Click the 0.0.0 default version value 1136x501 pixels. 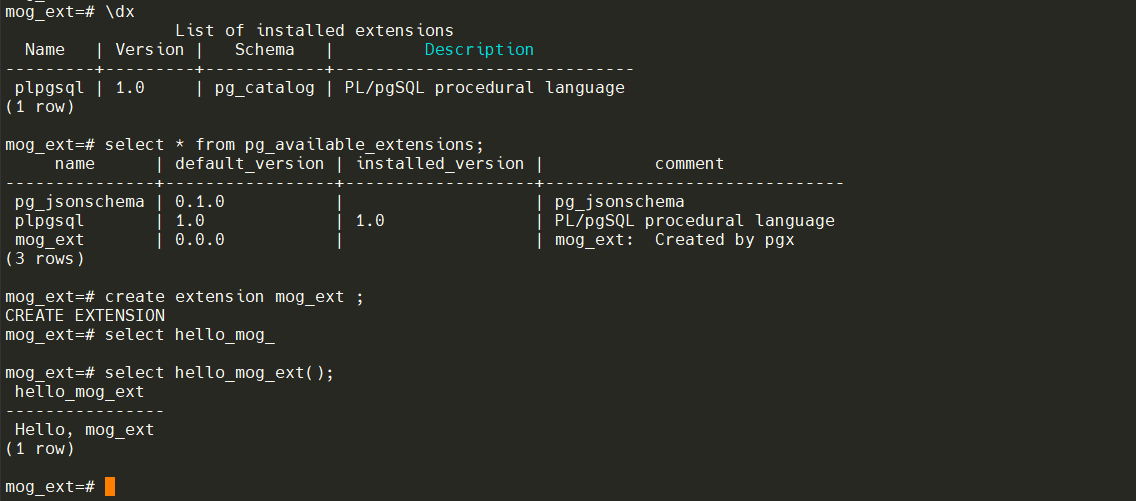(x=199, y=240)
